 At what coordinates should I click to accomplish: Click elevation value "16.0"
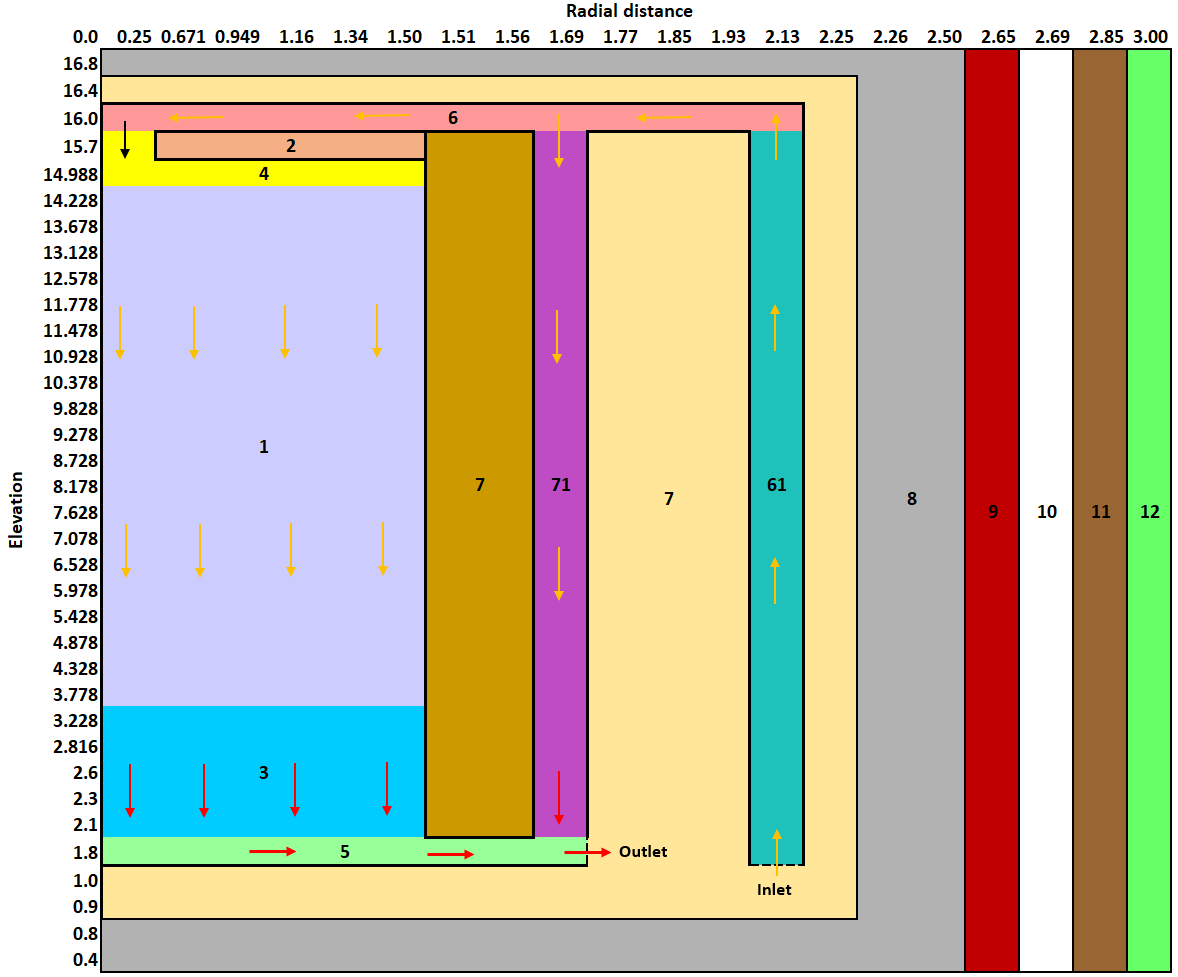pos(80,119)
